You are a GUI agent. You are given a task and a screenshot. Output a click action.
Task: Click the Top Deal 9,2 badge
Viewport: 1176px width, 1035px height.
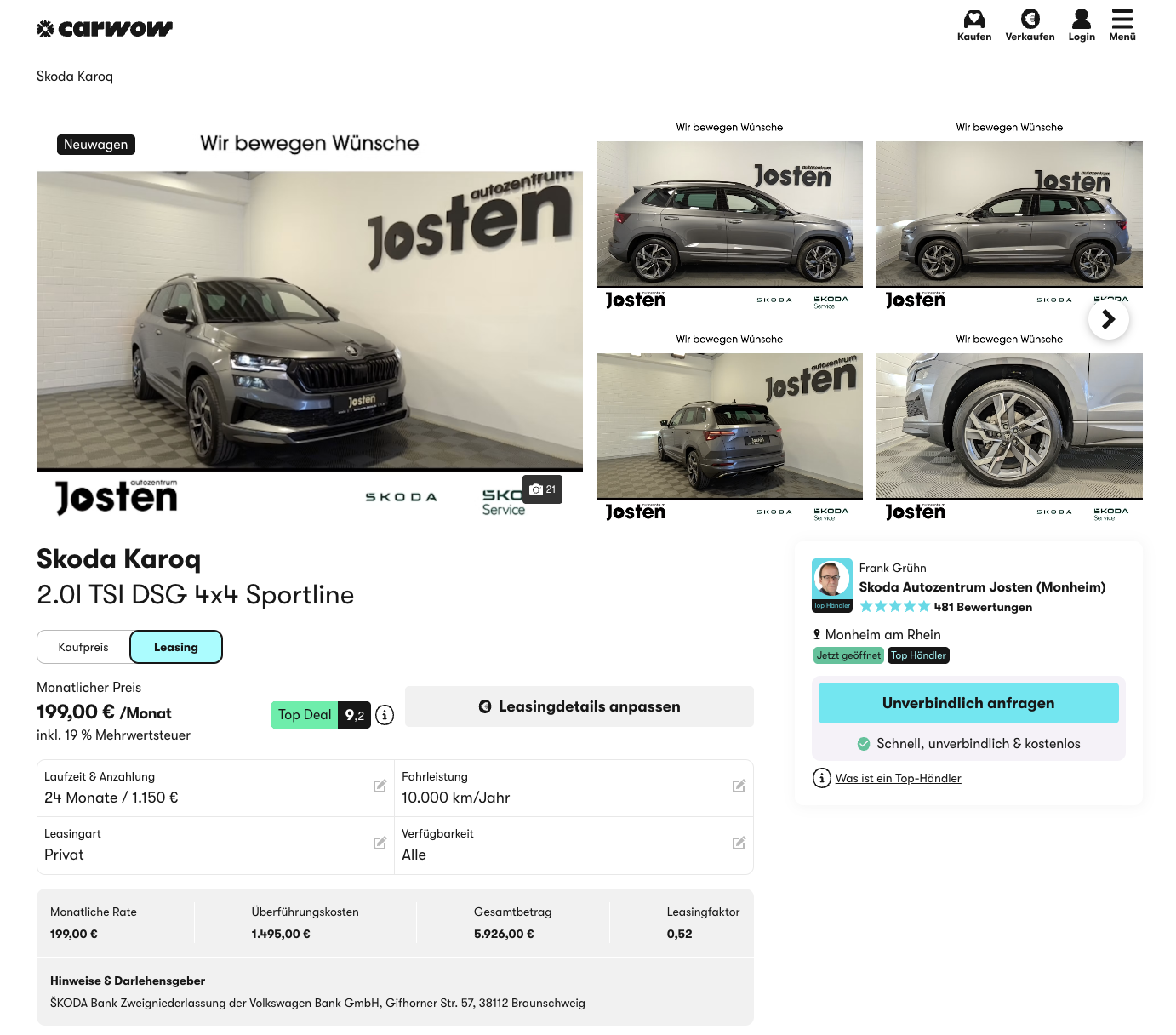click(x=321, y=715)
